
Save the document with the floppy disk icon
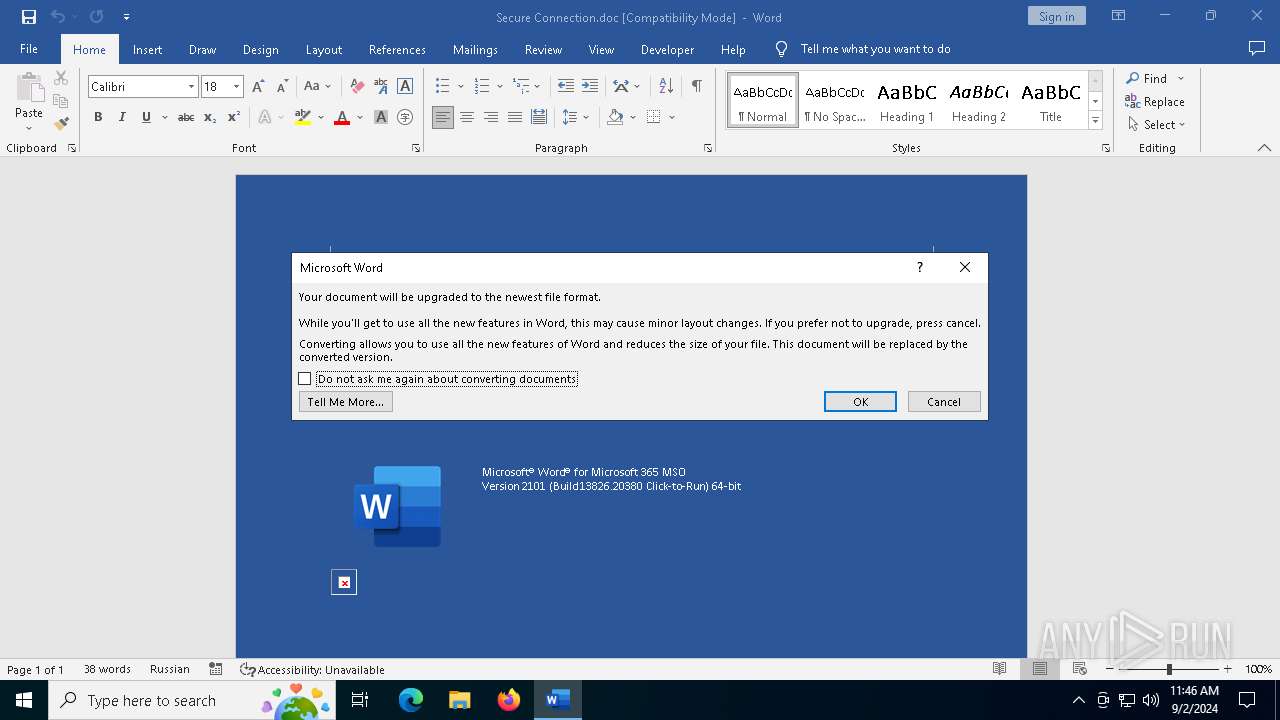[x=29, y=17]
